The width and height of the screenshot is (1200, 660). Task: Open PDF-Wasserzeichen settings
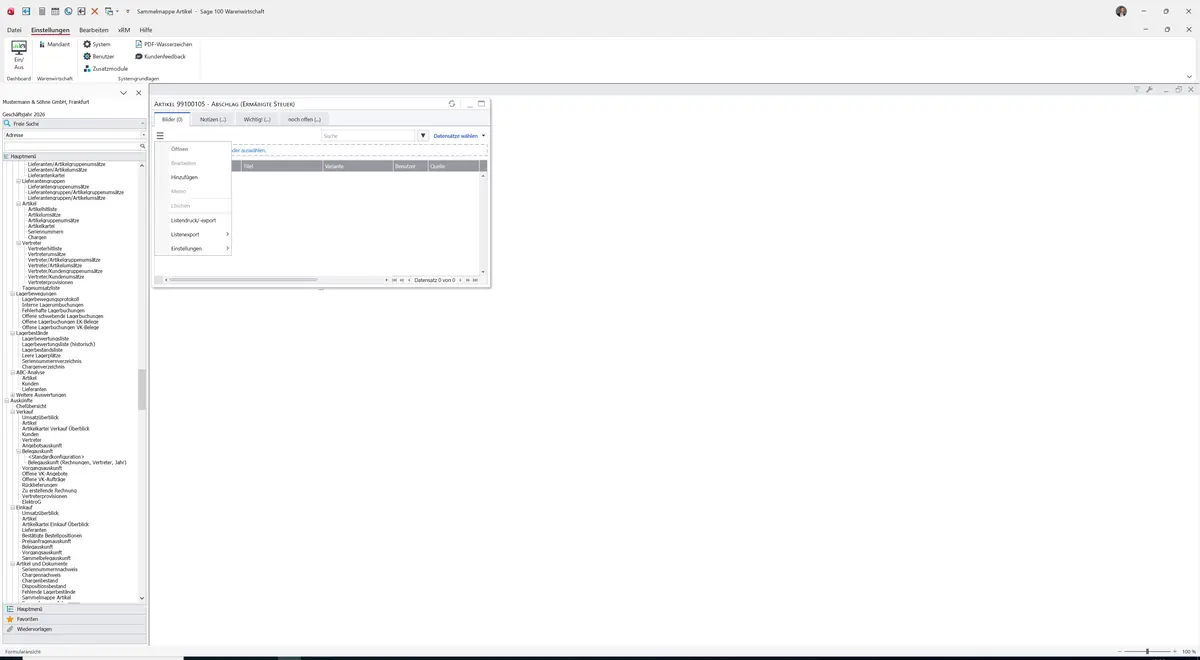pos(164,44)
